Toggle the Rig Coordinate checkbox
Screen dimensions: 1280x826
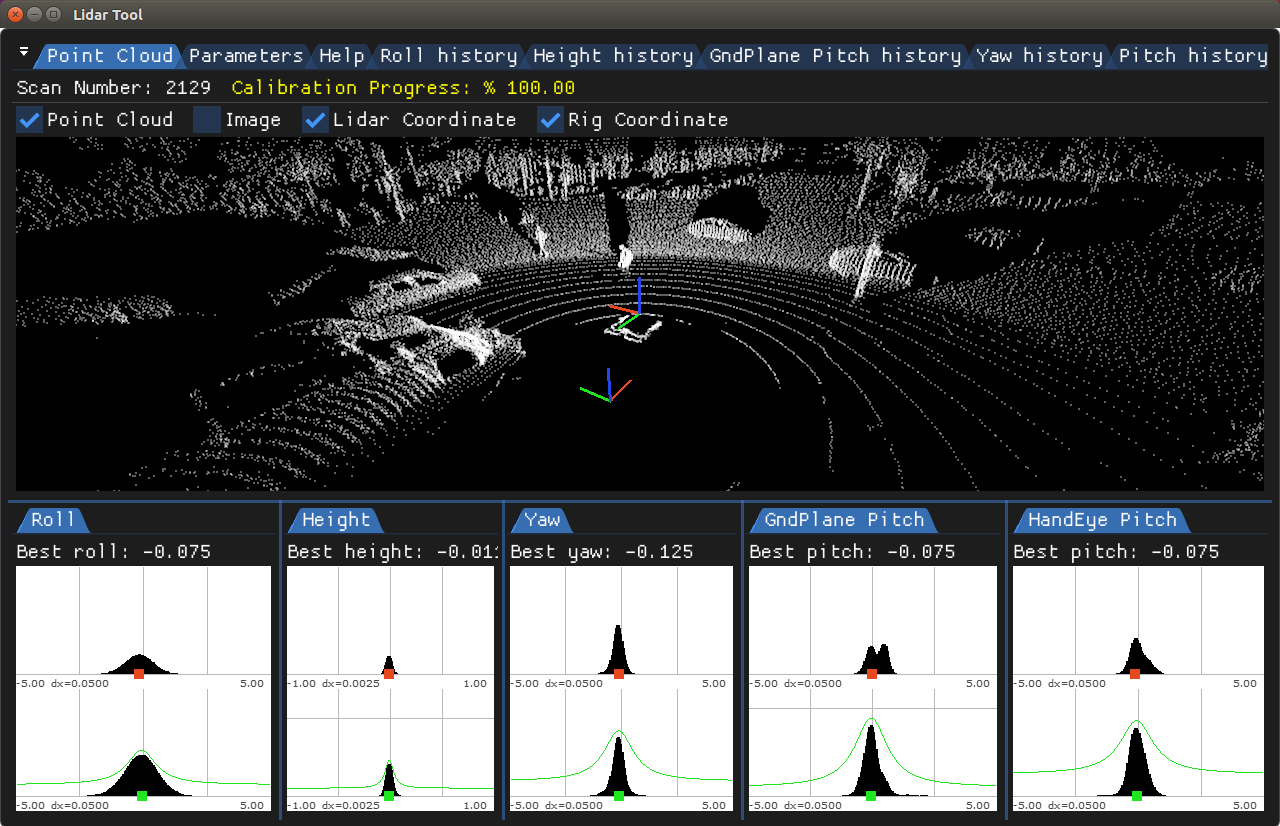pyautogui.click(x=551, y=120)
